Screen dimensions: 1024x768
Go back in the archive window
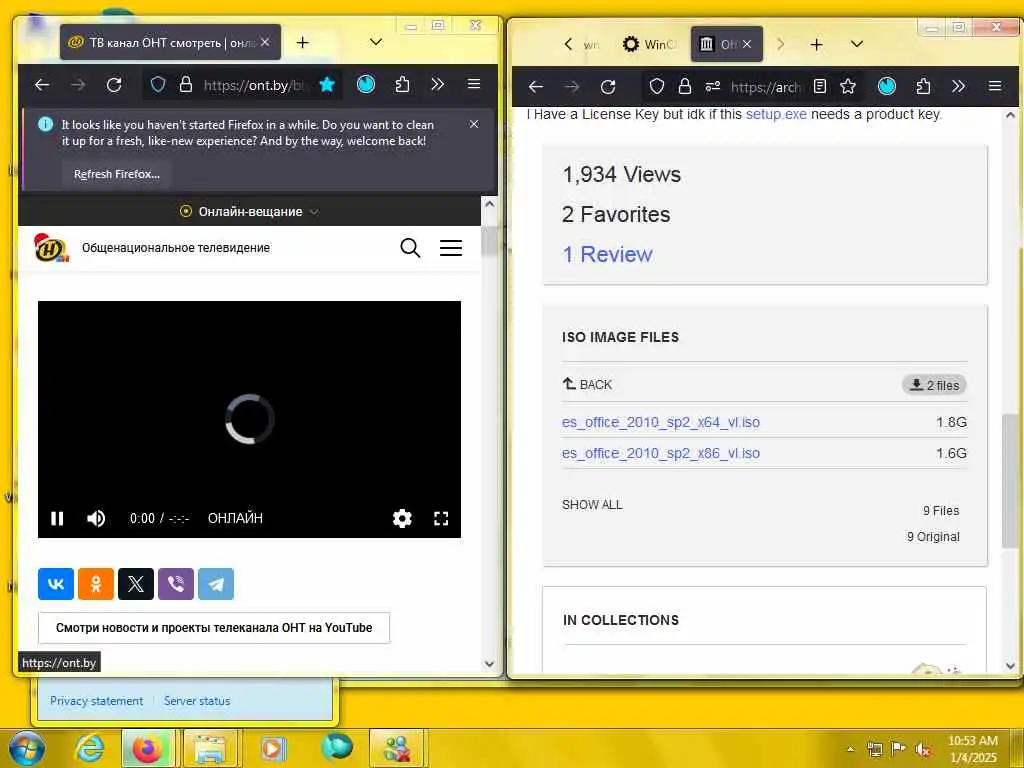[536, 86]
